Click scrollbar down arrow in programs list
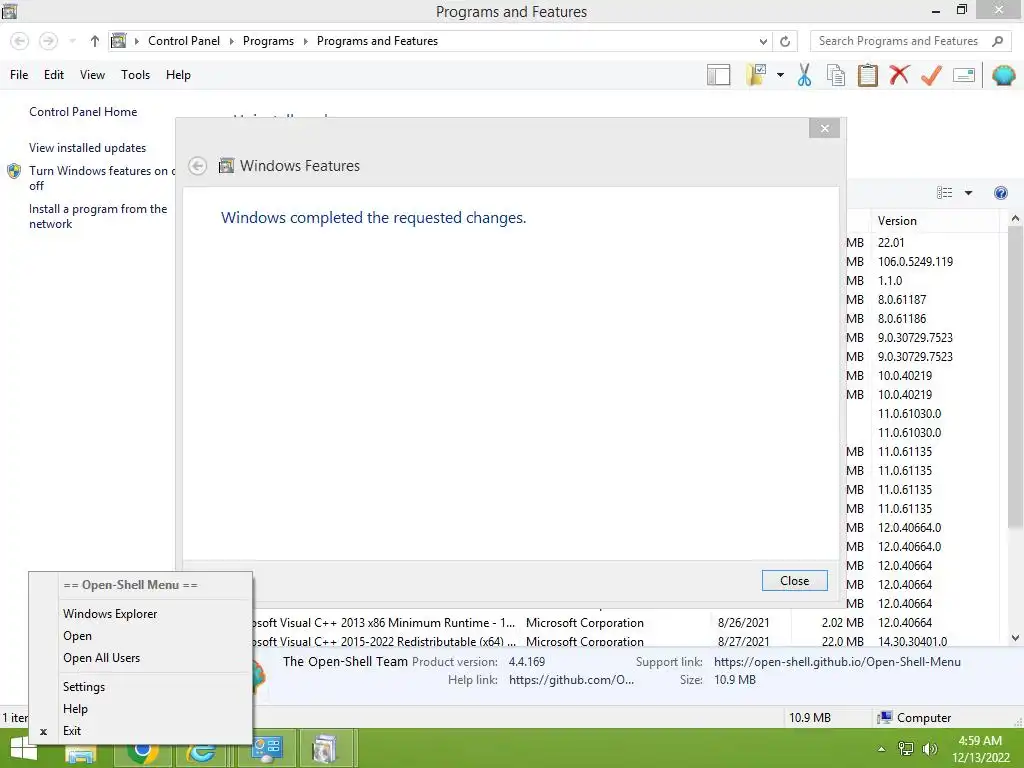This screenshot has height=768, width=1024. tap(1015, 637)
